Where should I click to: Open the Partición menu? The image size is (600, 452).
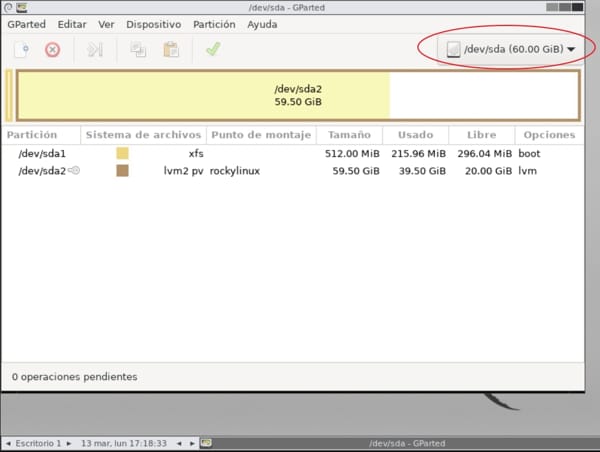coord(214,24)
